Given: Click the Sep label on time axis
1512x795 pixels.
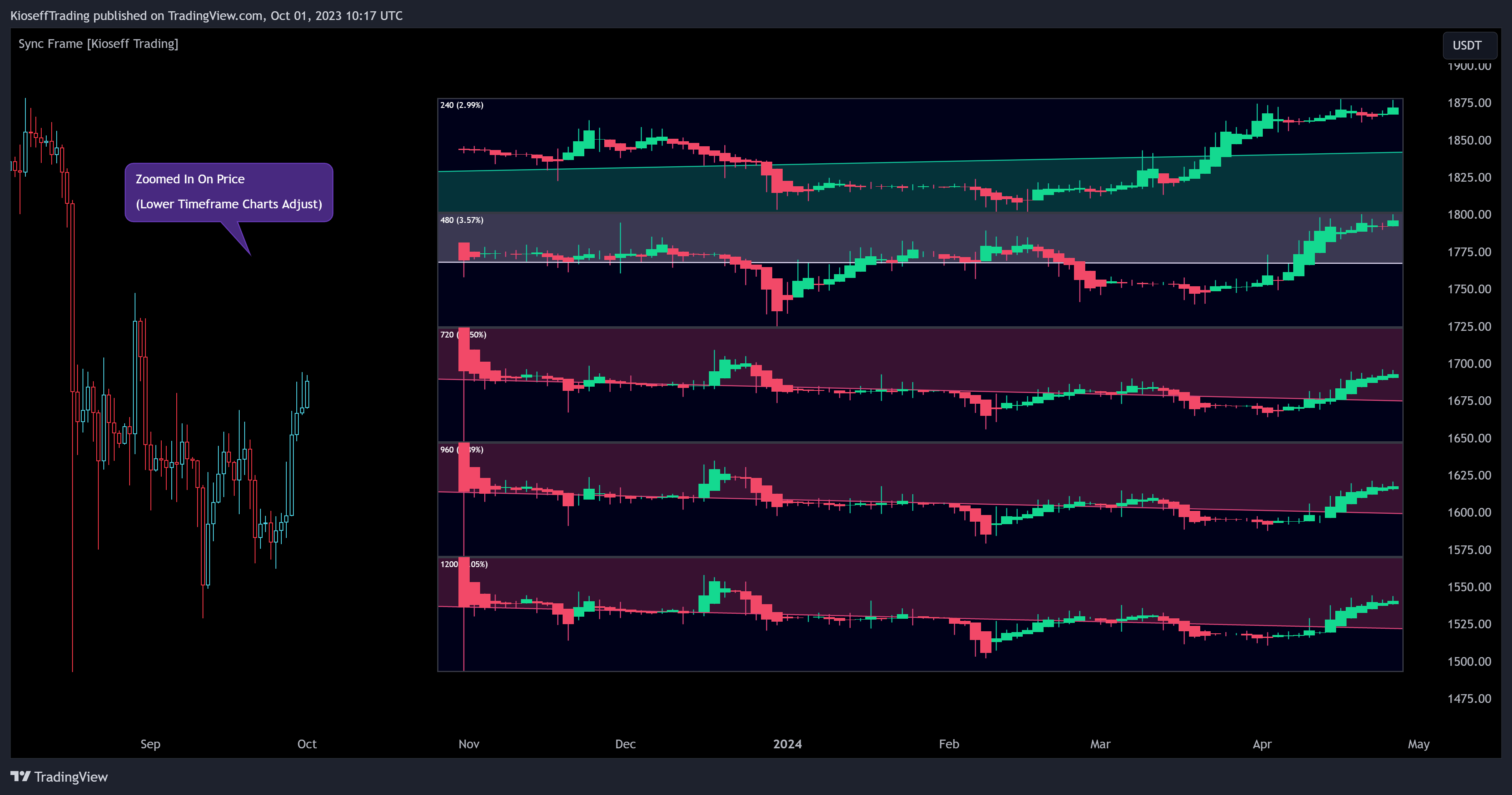Looking at the screenshot, I should tap(150, 744).
